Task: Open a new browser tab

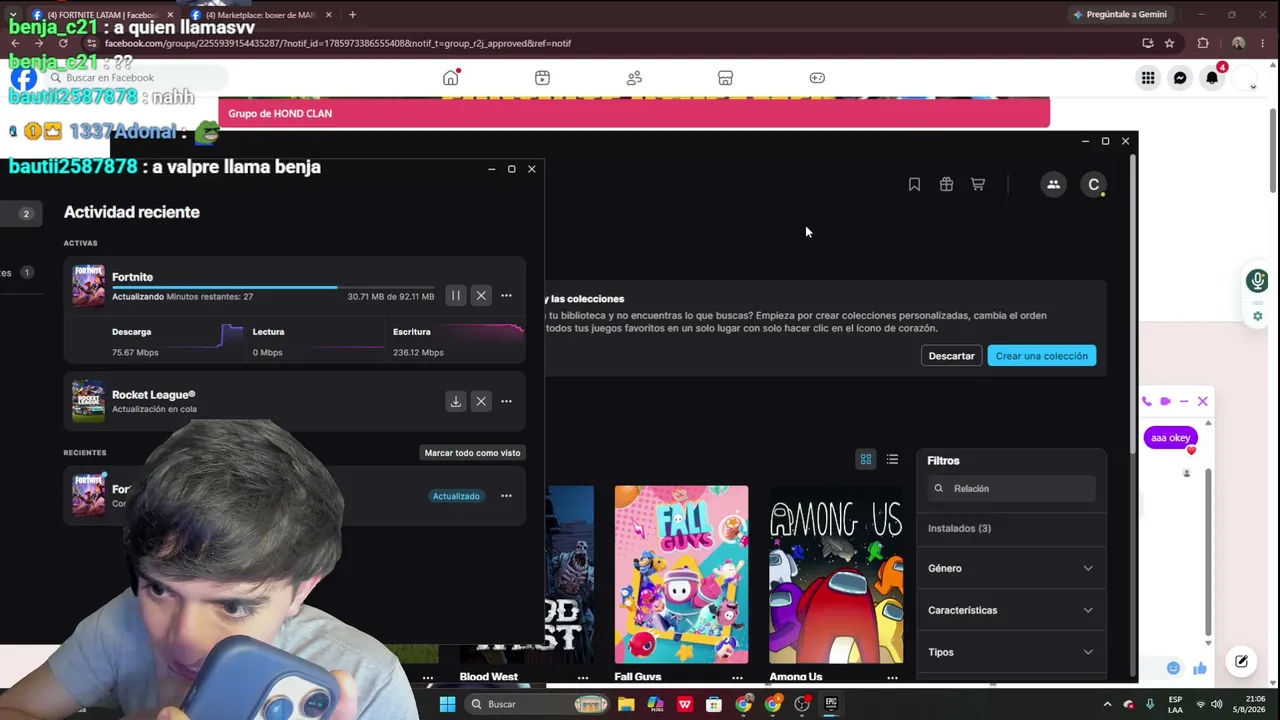Action: pyautogui.click(x=352, y=15)
